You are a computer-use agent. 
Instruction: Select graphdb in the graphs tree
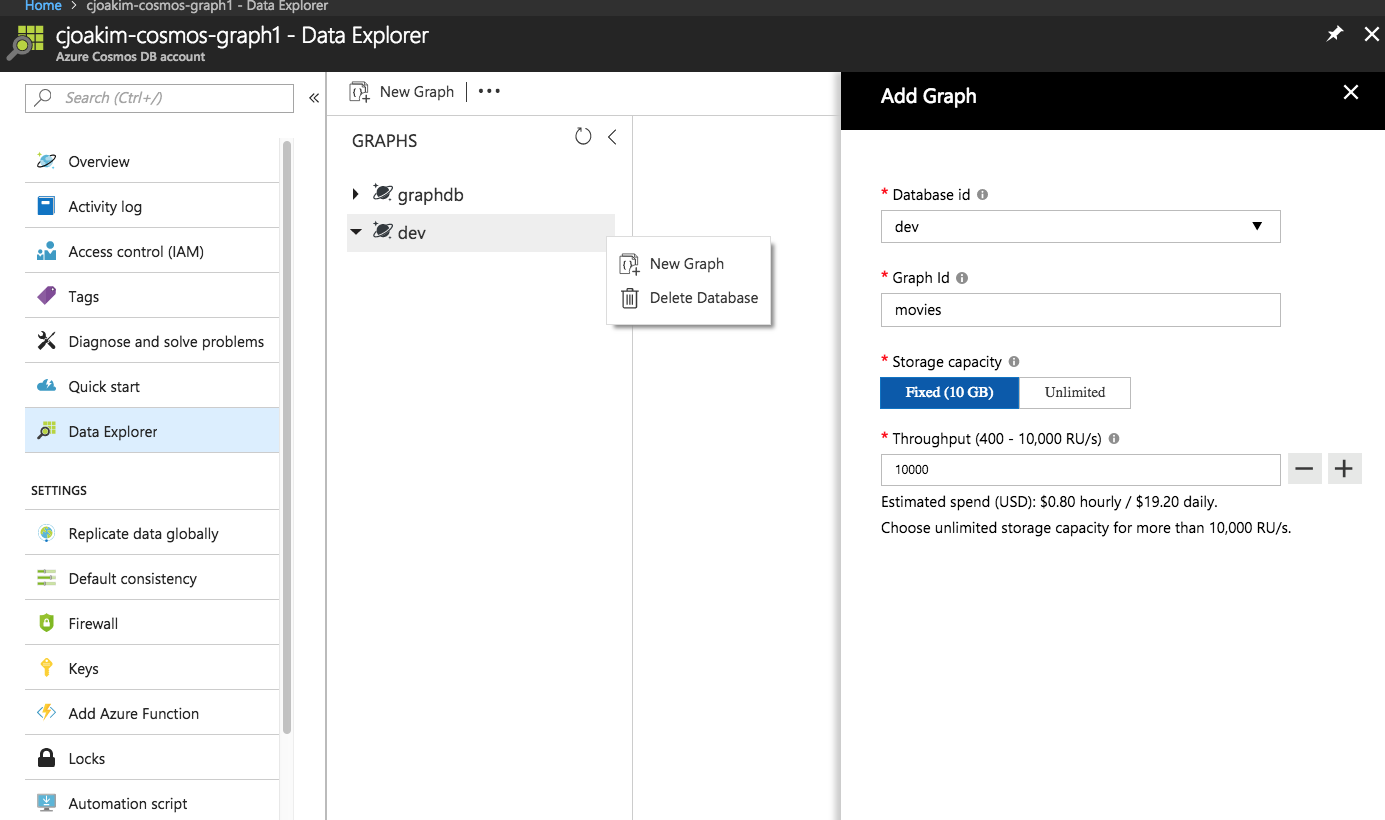pyautogui.click(x=430, y=195)
